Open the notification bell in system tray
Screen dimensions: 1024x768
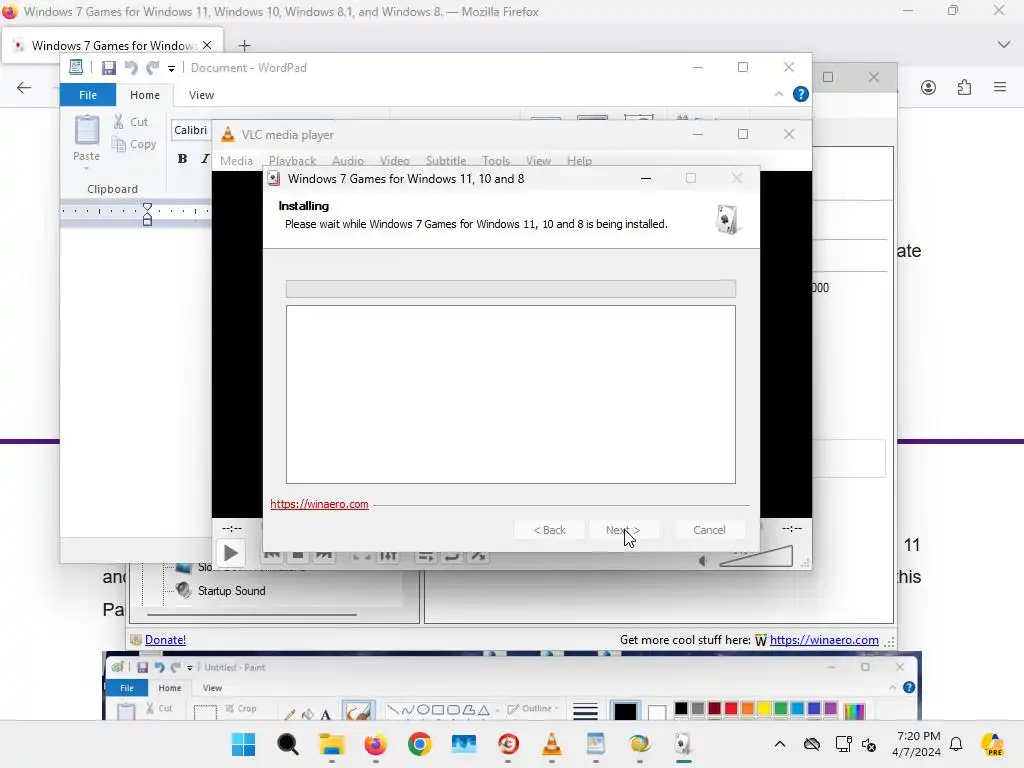pos(956,744)
